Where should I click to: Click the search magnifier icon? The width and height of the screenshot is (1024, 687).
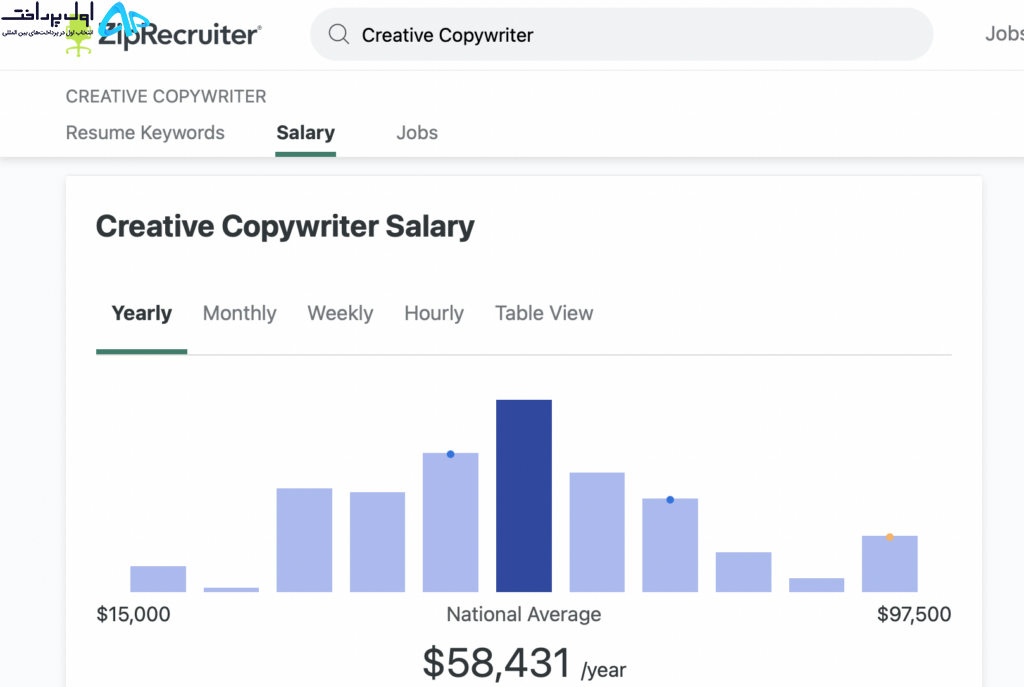[x=338, y=34]
